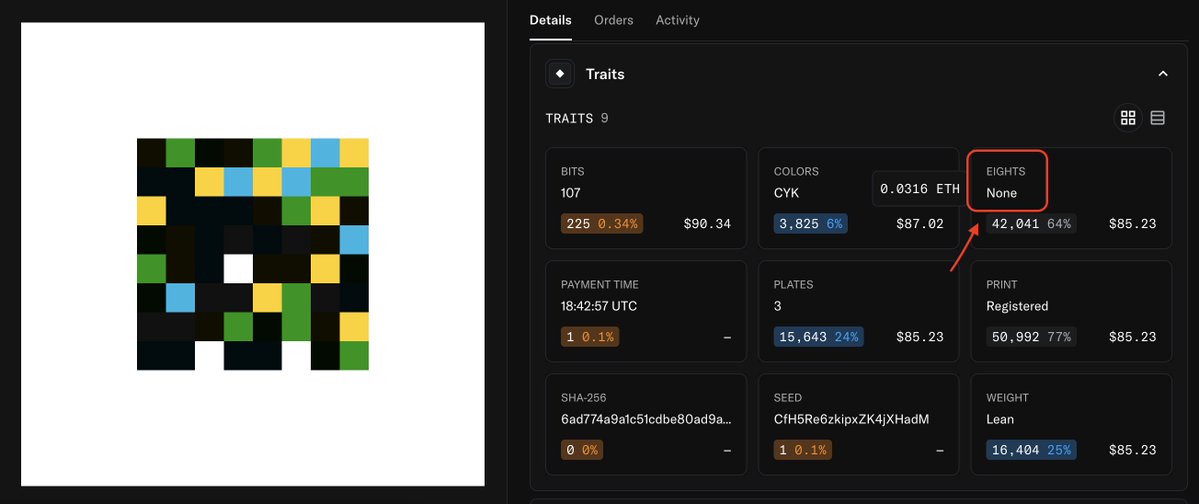Switch traits to grid view
1199x504 pixels.
click(1128, 118)
